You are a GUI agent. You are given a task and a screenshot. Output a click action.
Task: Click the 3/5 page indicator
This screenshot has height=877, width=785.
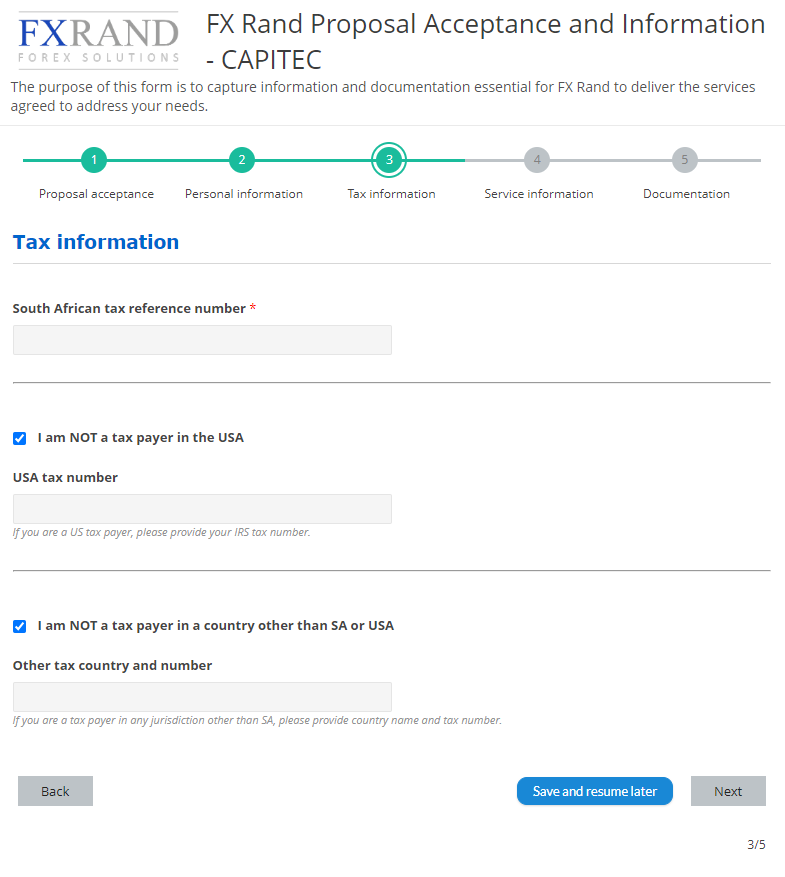pos(756,844)
